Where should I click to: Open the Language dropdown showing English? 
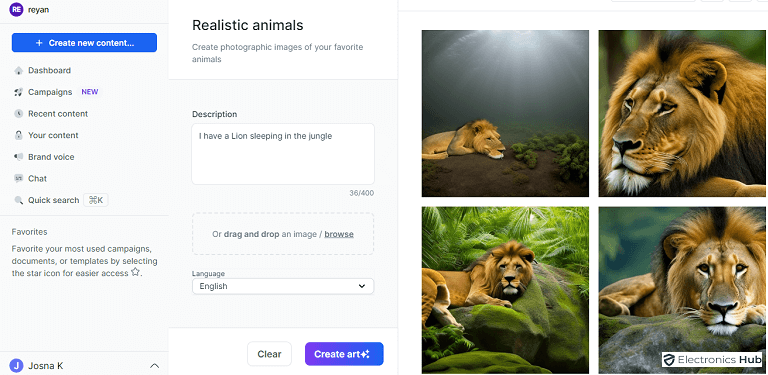(283, 286)
